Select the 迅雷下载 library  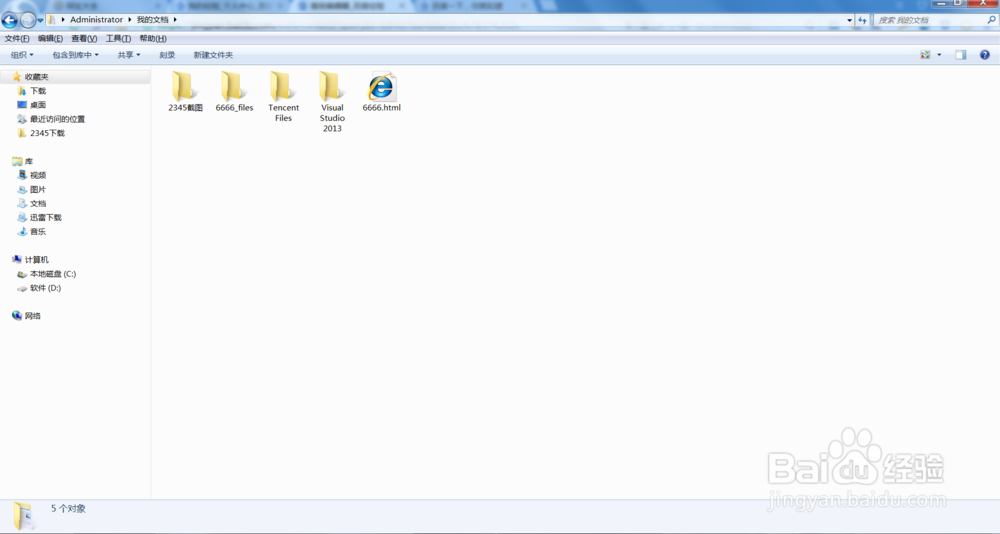[x=45, y=218]
